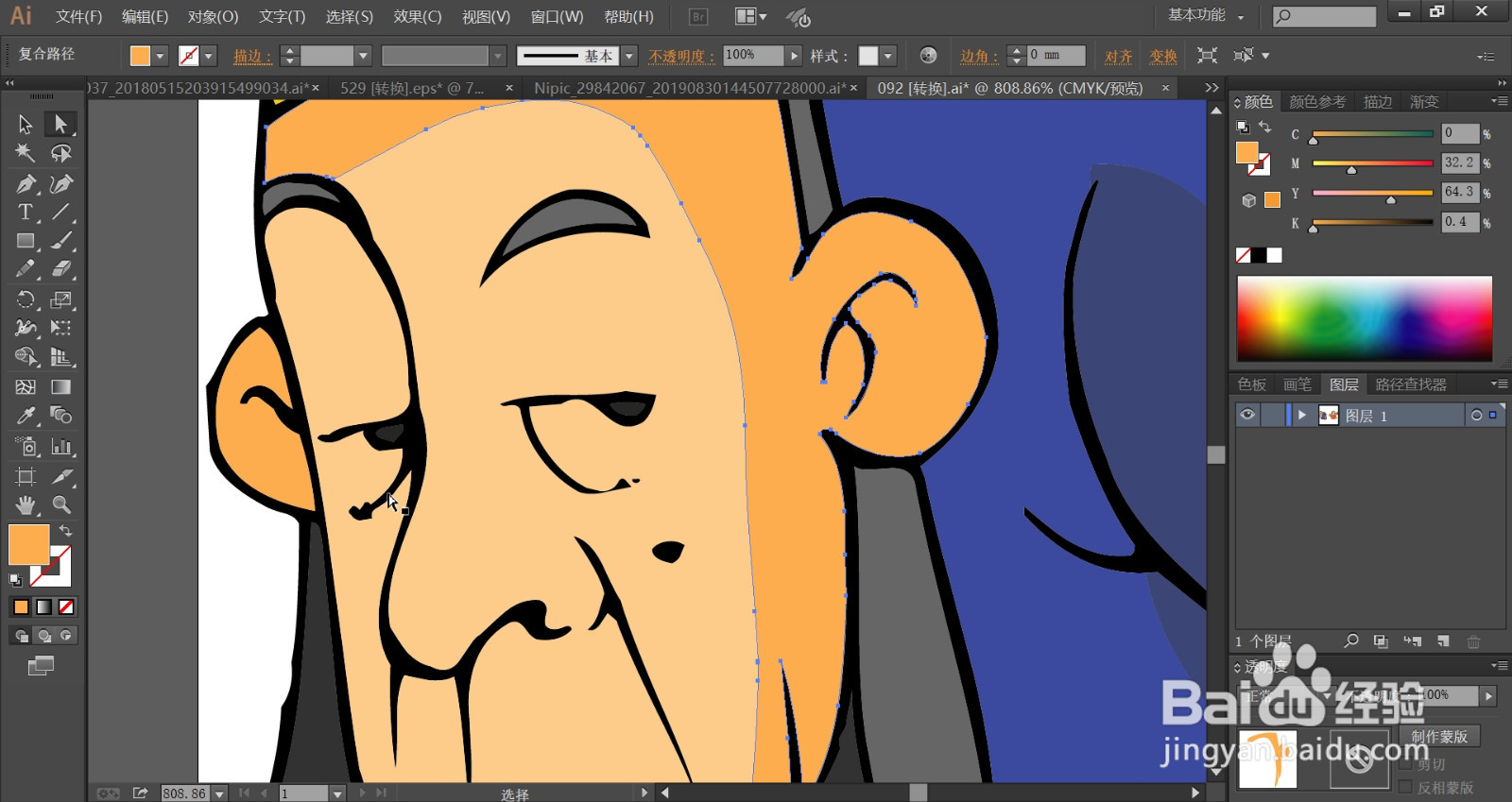Select the Pen tool
This screenshot has height=802, width=1512.
click(26, 183)
